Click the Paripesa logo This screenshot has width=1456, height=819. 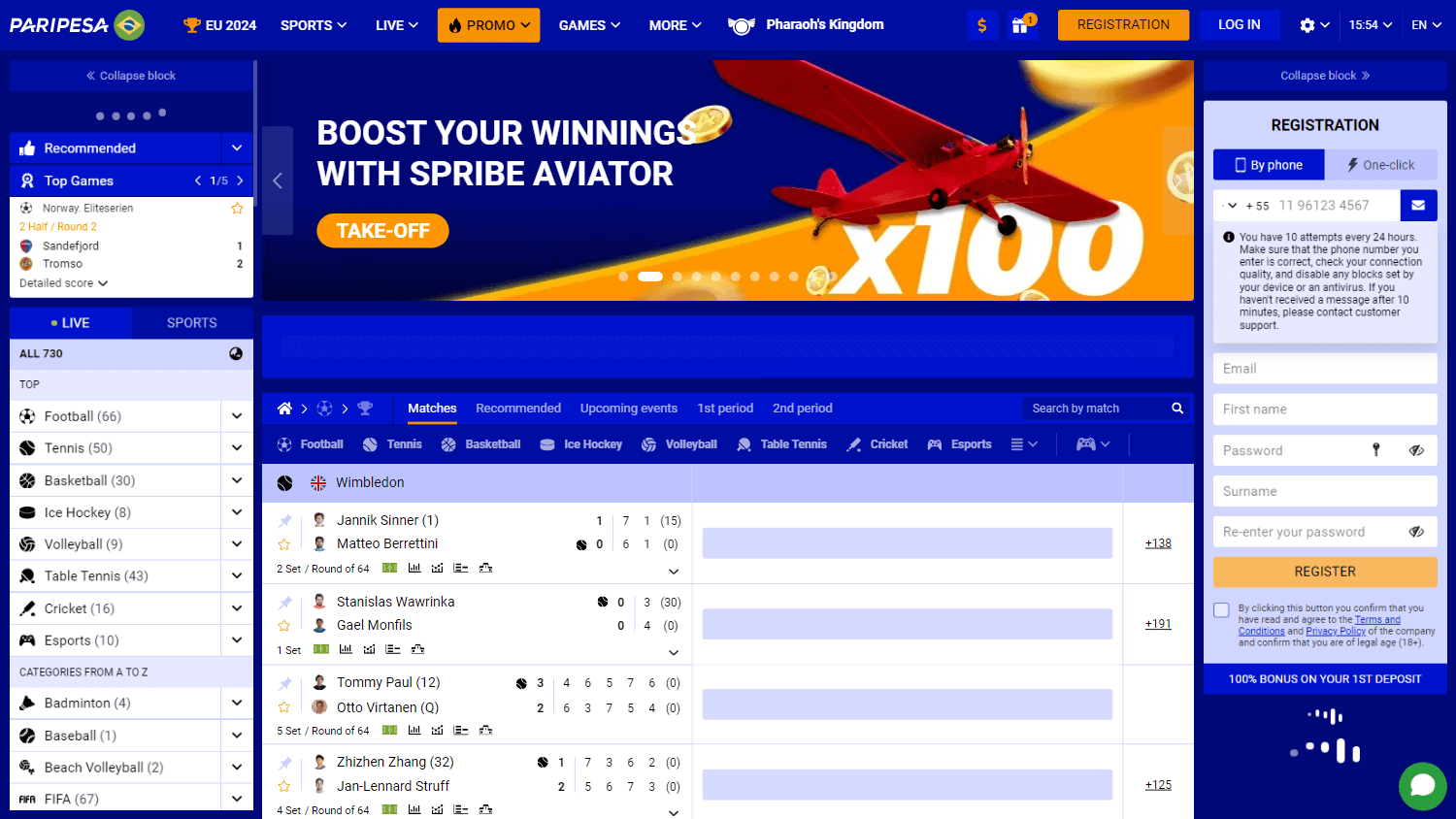[x=77, y=25]
